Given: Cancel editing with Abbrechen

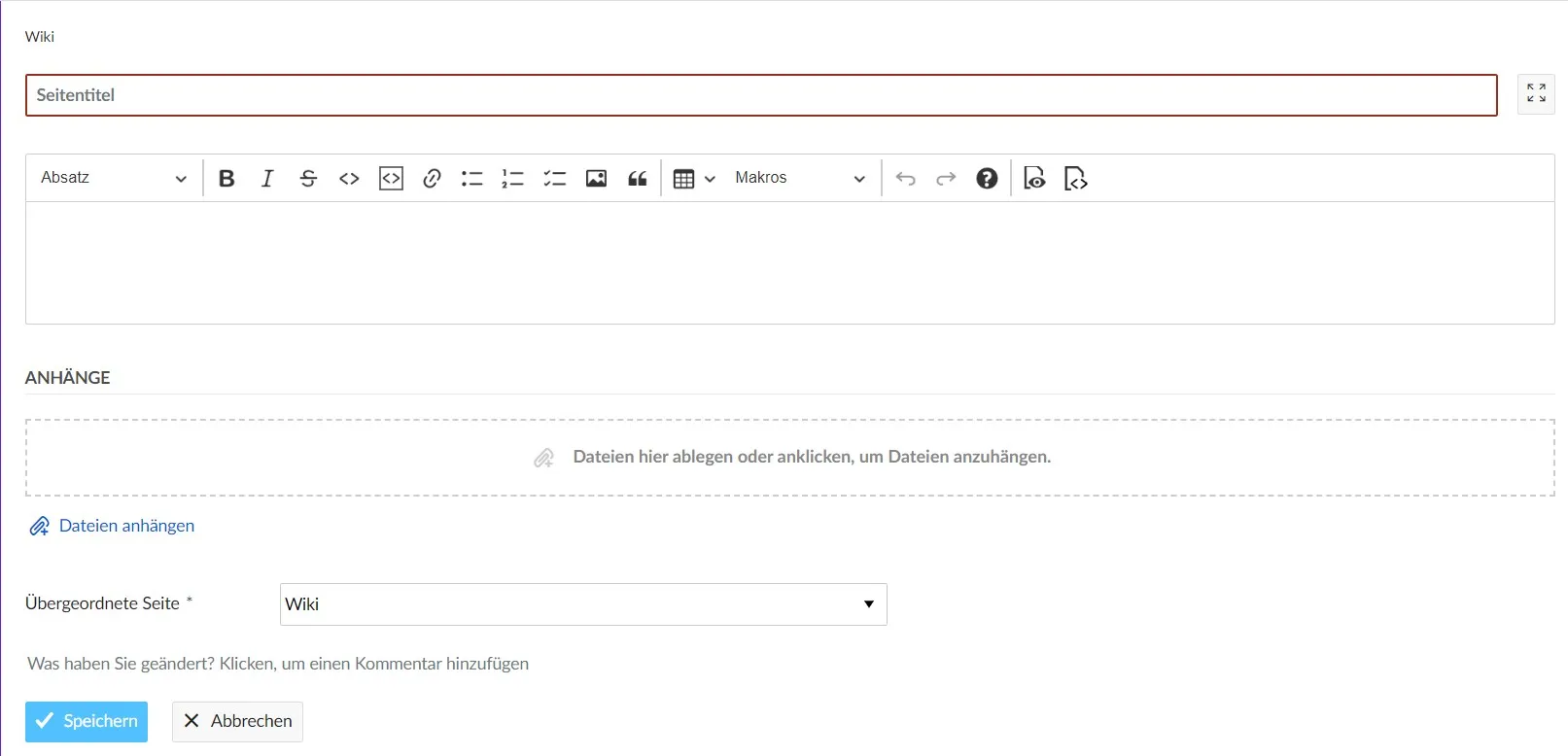Looking at the screenshot, I should pyautogui.click(x=237, y=721).
